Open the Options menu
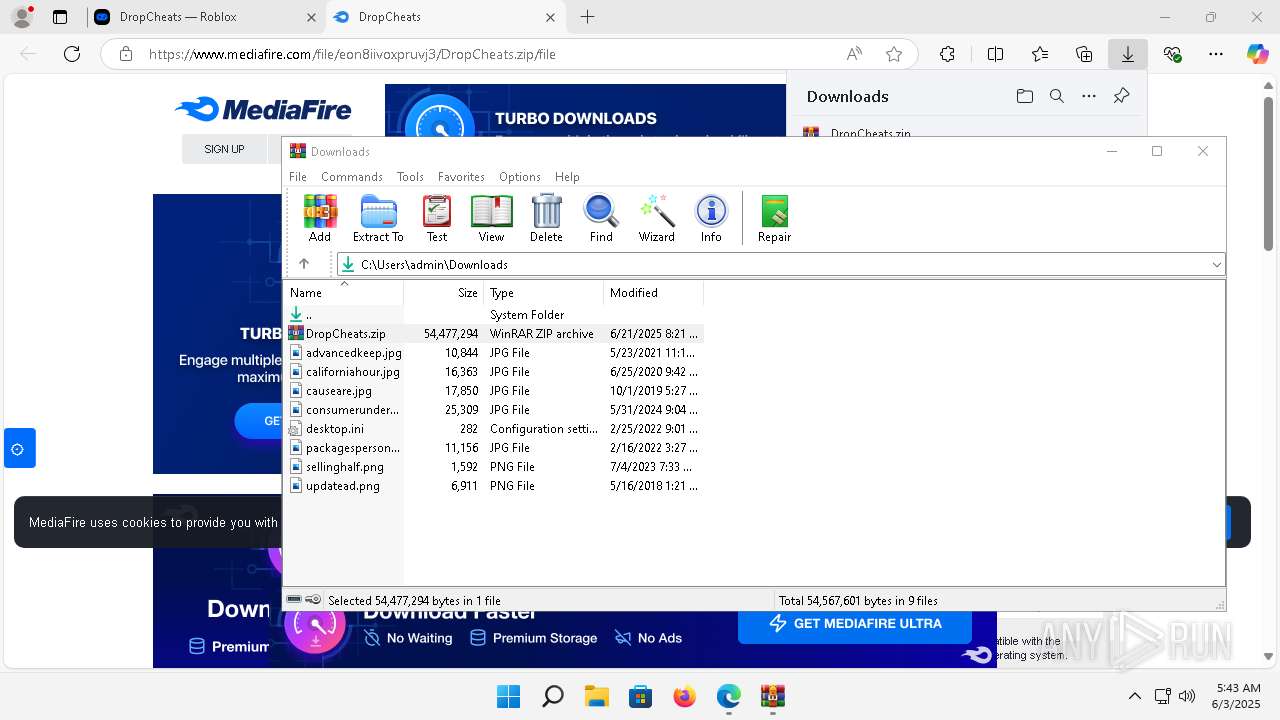This screenshot has width=1280, height=720. click(520, 177)
